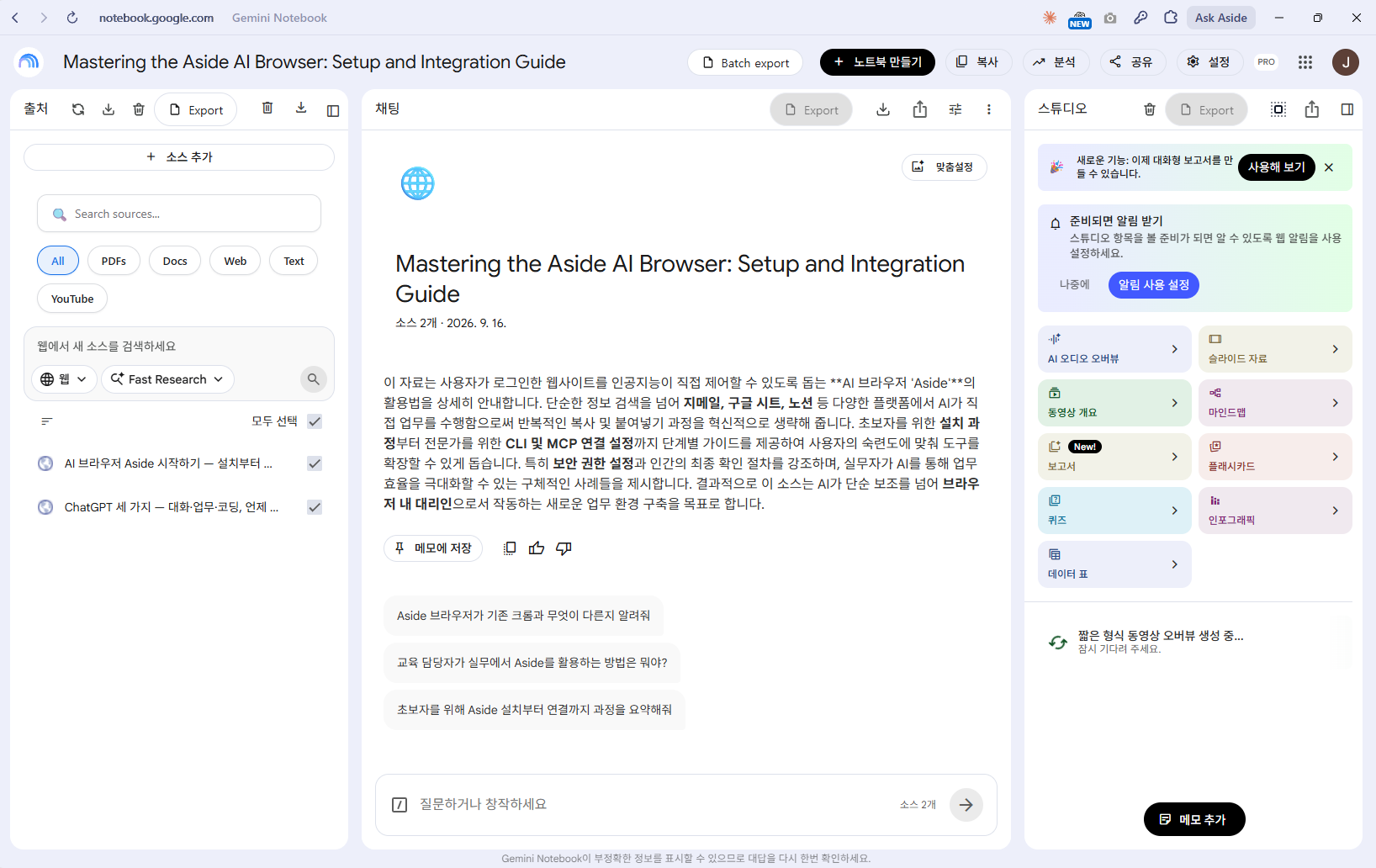Filter sources by All
Viewport: 1376px width, 868px height.
pyautogui.click(x=58, y=261)
